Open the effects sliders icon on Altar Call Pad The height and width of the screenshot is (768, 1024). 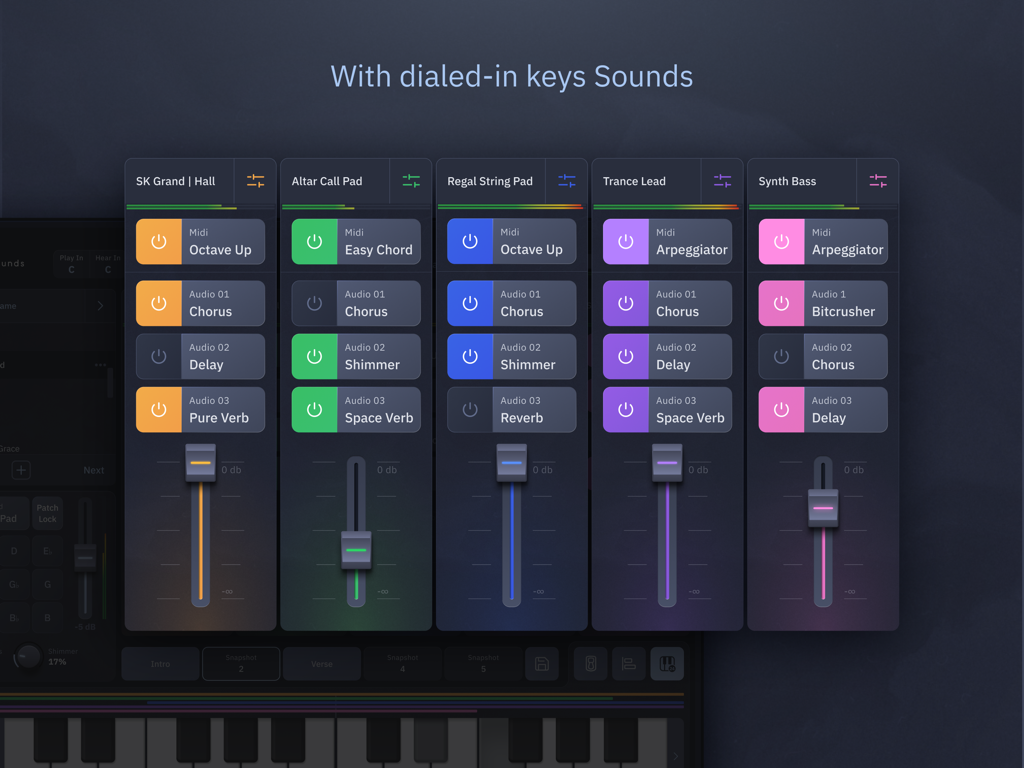click(x=411, y=181)
